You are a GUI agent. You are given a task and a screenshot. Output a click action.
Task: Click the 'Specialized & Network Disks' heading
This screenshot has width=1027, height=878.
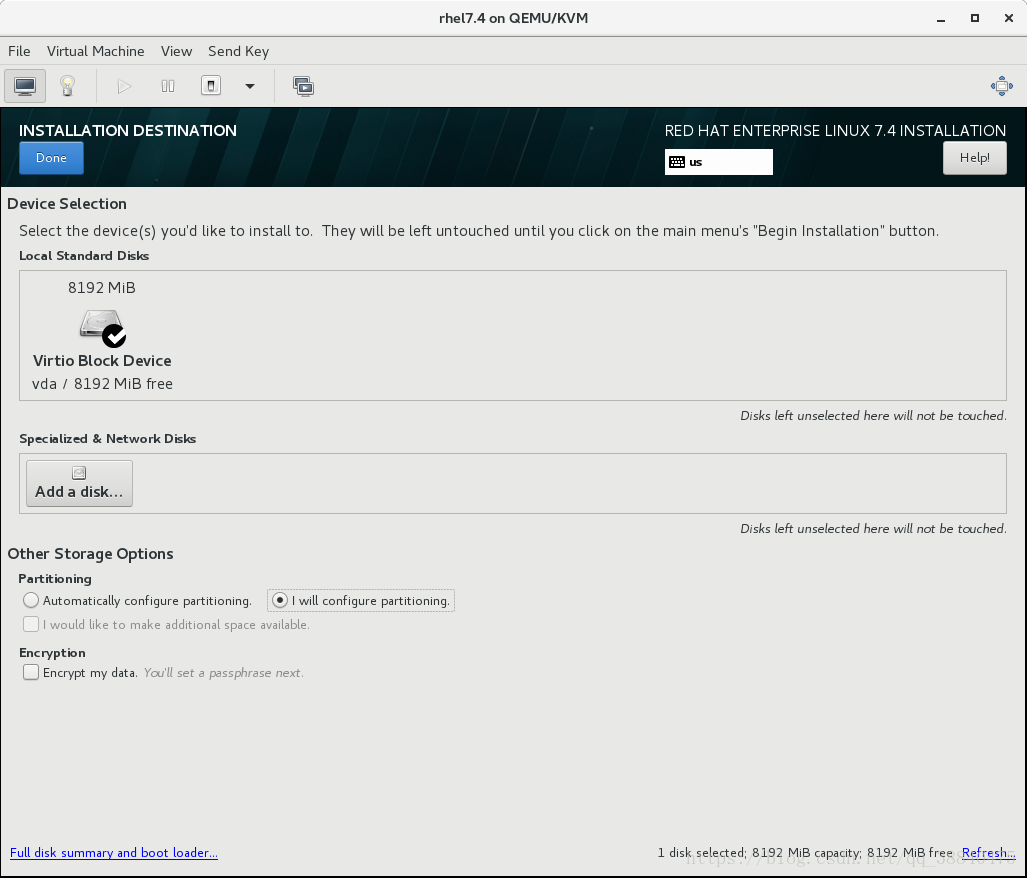pyautogui.click(x=107, y=439)
